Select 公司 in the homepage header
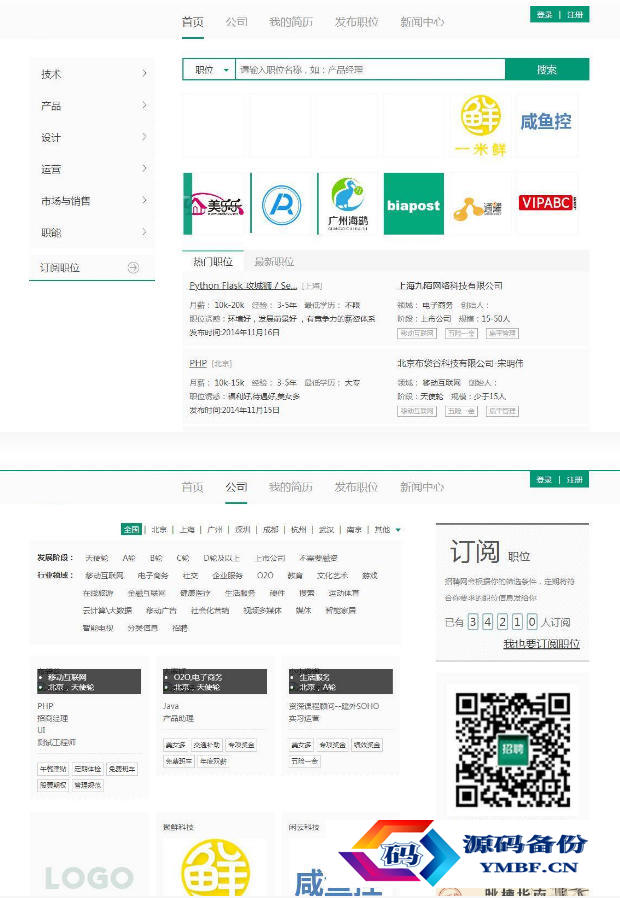 (236, 22)
